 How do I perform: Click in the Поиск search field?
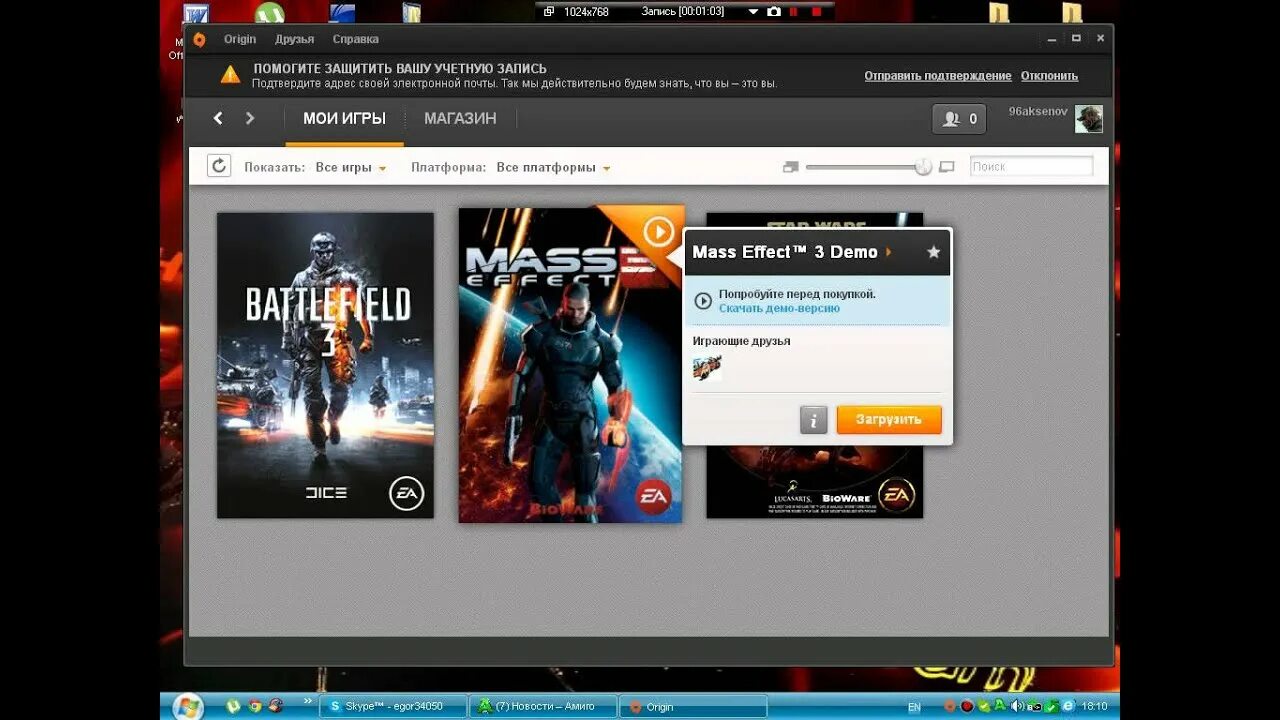coord(1031,166)
